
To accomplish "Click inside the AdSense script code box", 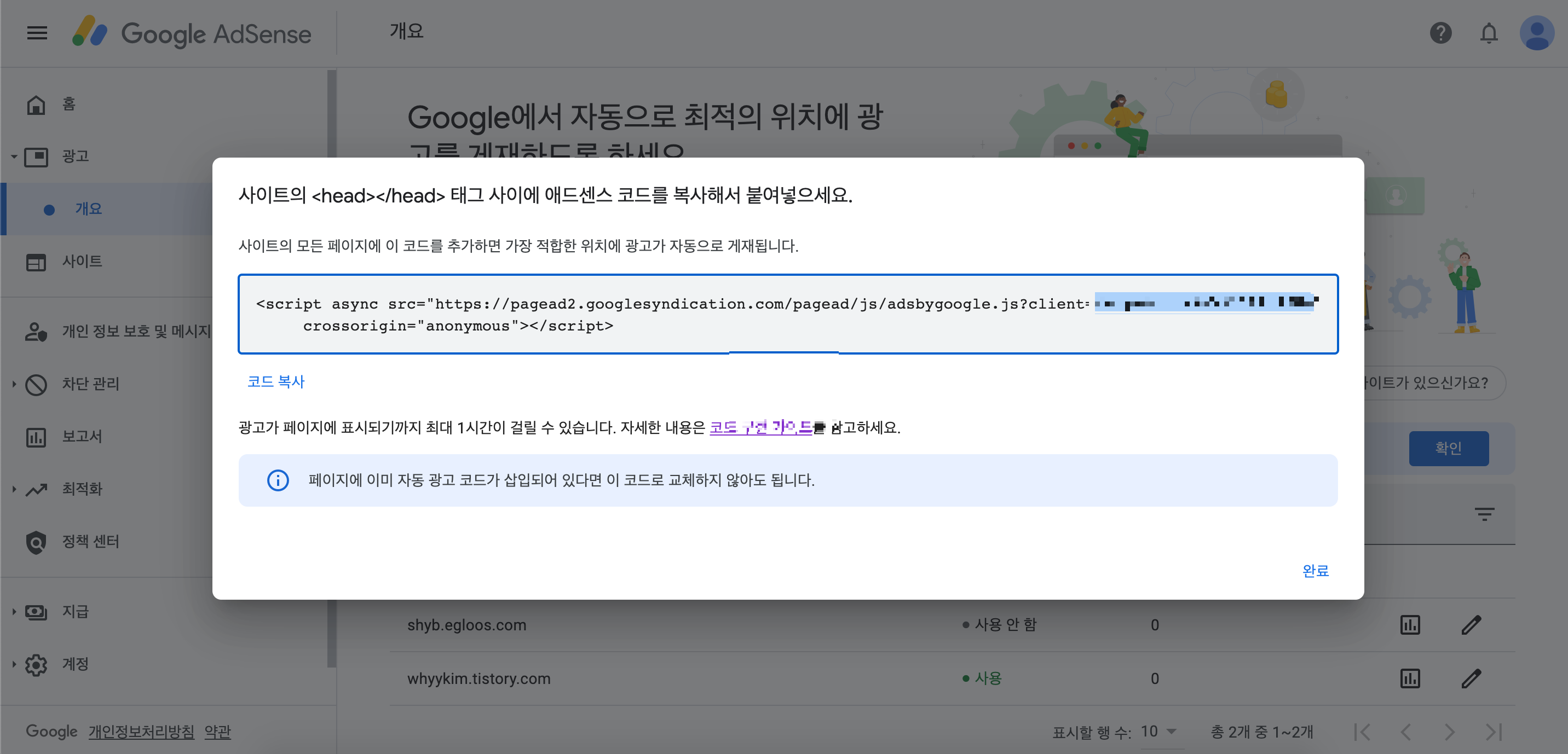I will (x=788, y=314).
